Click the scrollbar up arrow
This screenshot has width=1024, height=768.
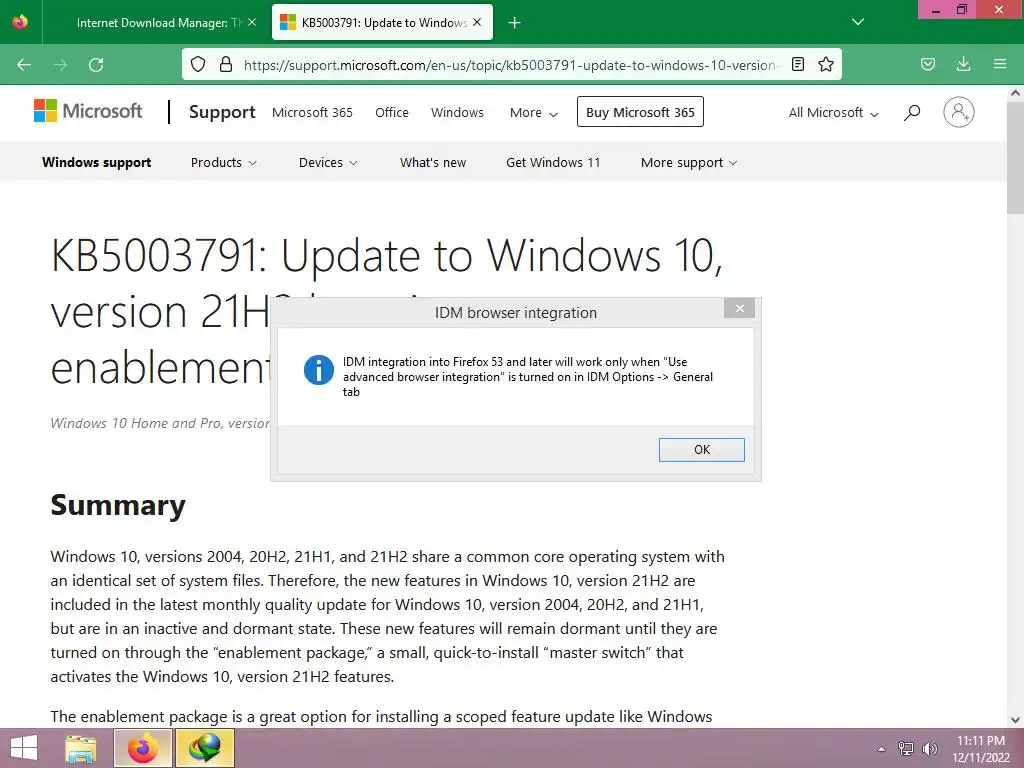click(x=1015, y=93)
